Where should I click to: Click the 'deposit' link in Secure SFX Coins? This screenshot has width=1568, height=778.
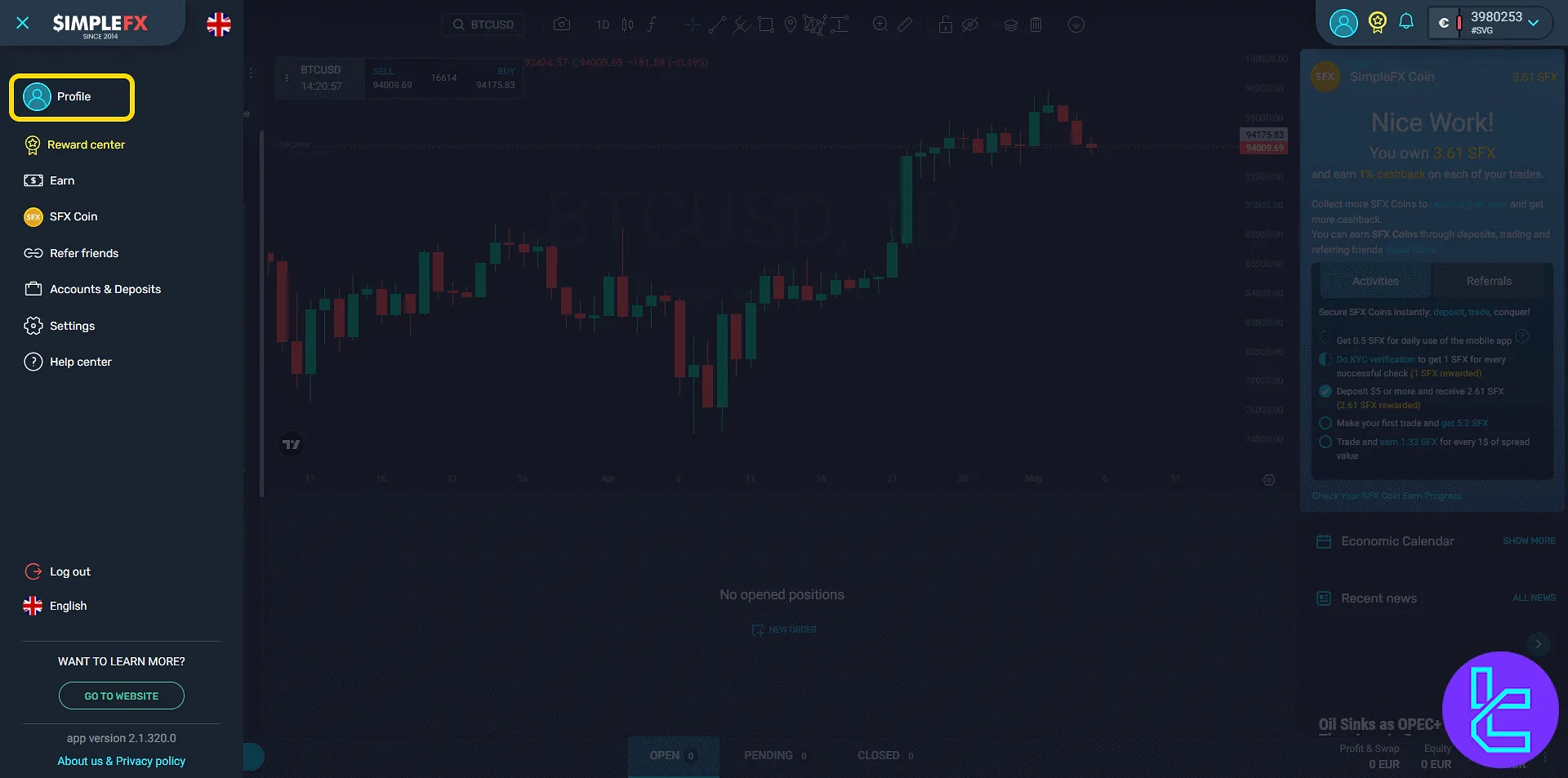1449,312
